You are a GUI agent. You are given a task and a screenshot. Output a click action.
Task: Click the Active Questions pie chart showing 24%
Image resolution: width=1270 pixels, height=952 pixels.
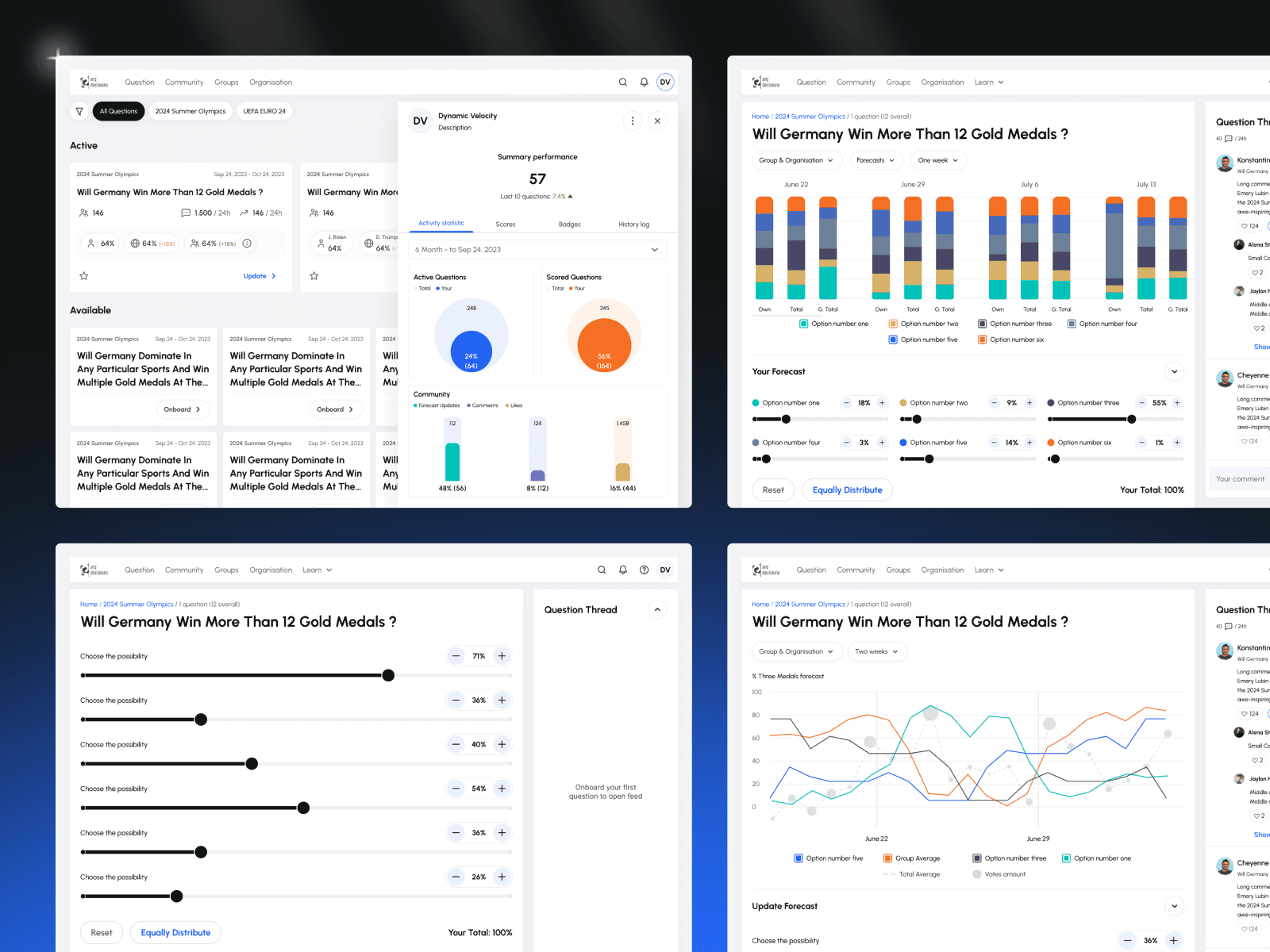(471, 336)
